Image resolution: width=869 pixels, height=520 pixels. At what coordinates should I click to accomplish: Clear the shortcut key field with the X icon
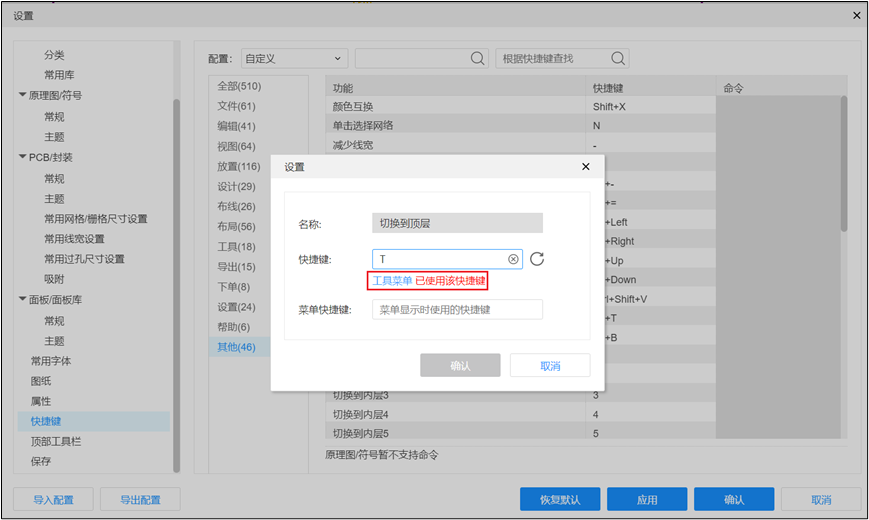pos(513,259)
